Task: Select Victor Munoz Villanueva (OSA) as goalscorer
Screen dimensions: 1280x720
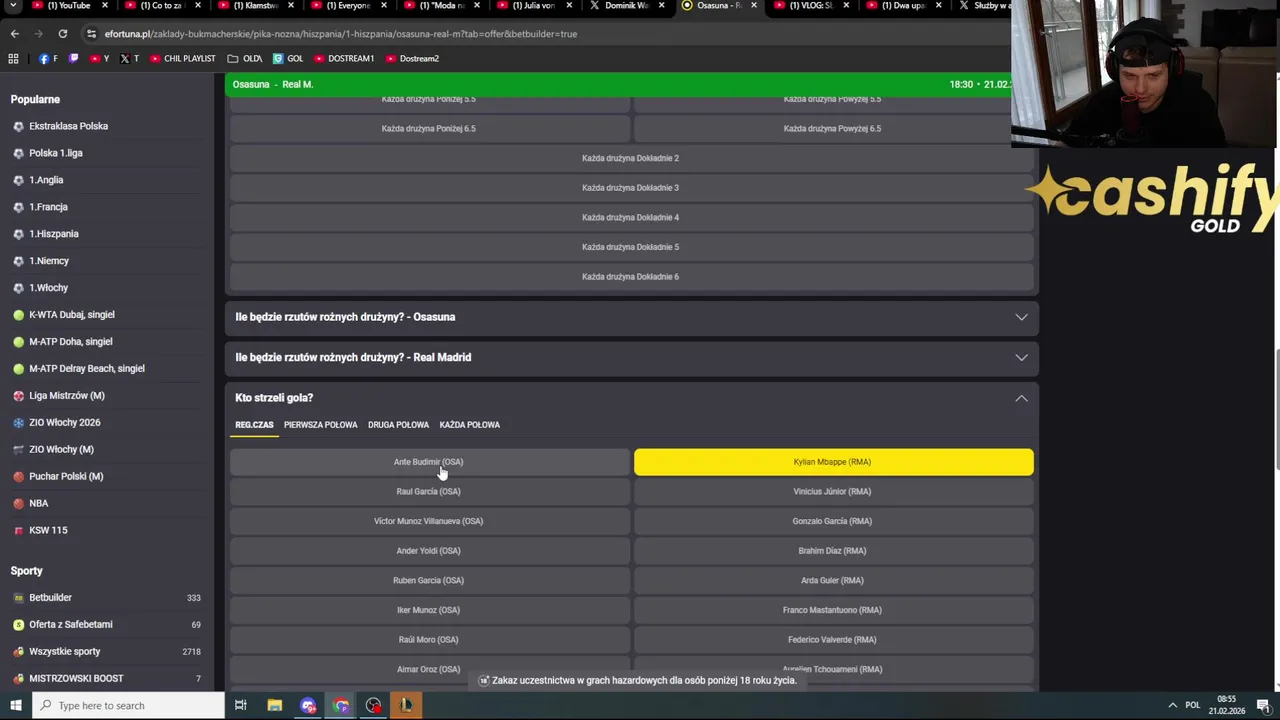Action: click(x=429, y=521)
